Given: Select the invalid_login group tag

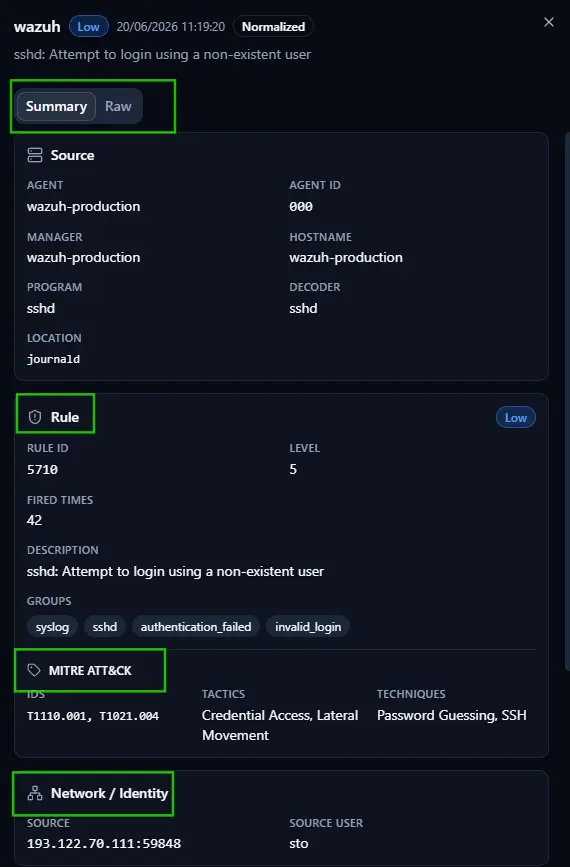Looking at the screenshot, I should click(x=308, y=627).
